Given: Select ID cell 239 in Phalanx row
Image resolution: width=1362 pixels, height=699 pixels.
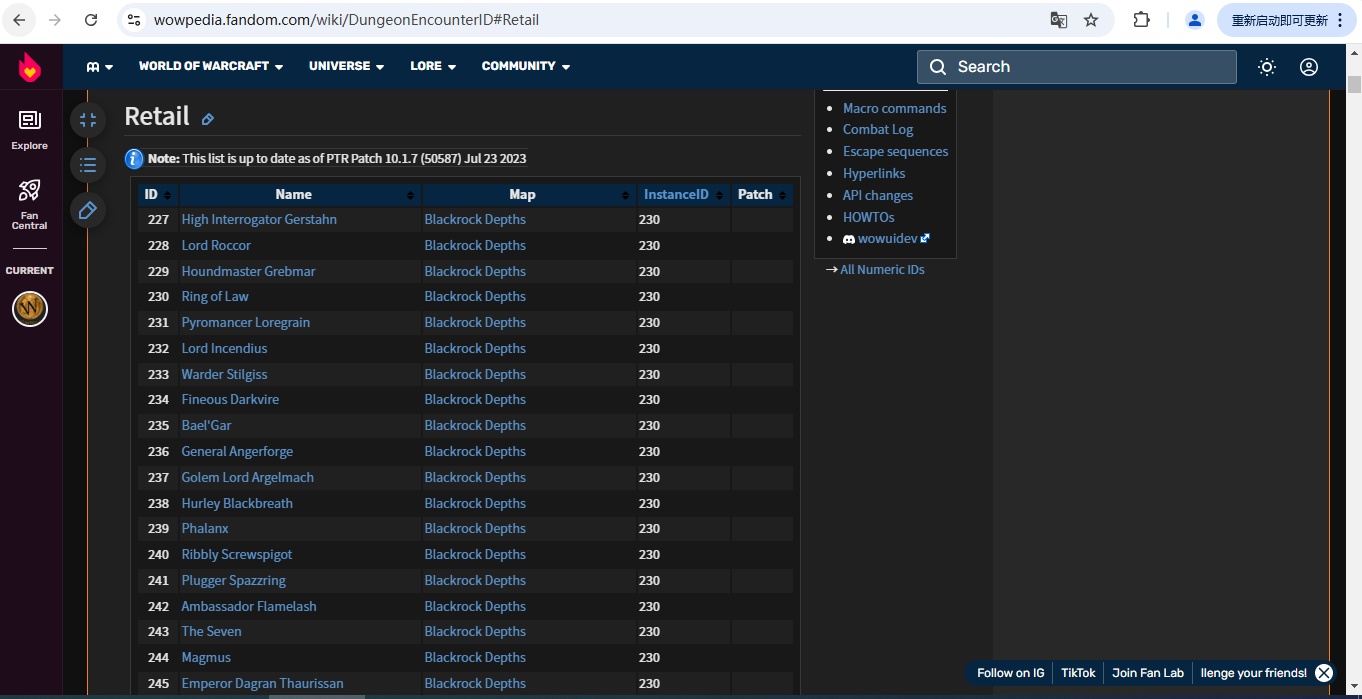Looking at the screenshot, I should pos(158,528).
